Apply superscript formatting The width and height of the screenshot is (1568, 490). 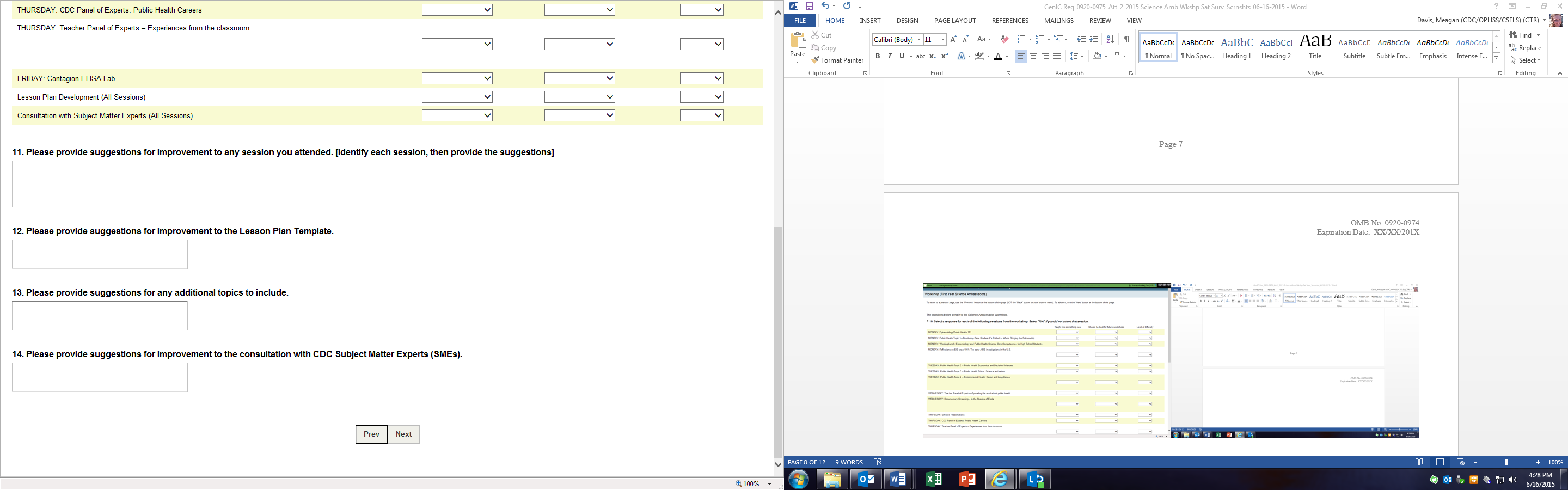point(945,56)
